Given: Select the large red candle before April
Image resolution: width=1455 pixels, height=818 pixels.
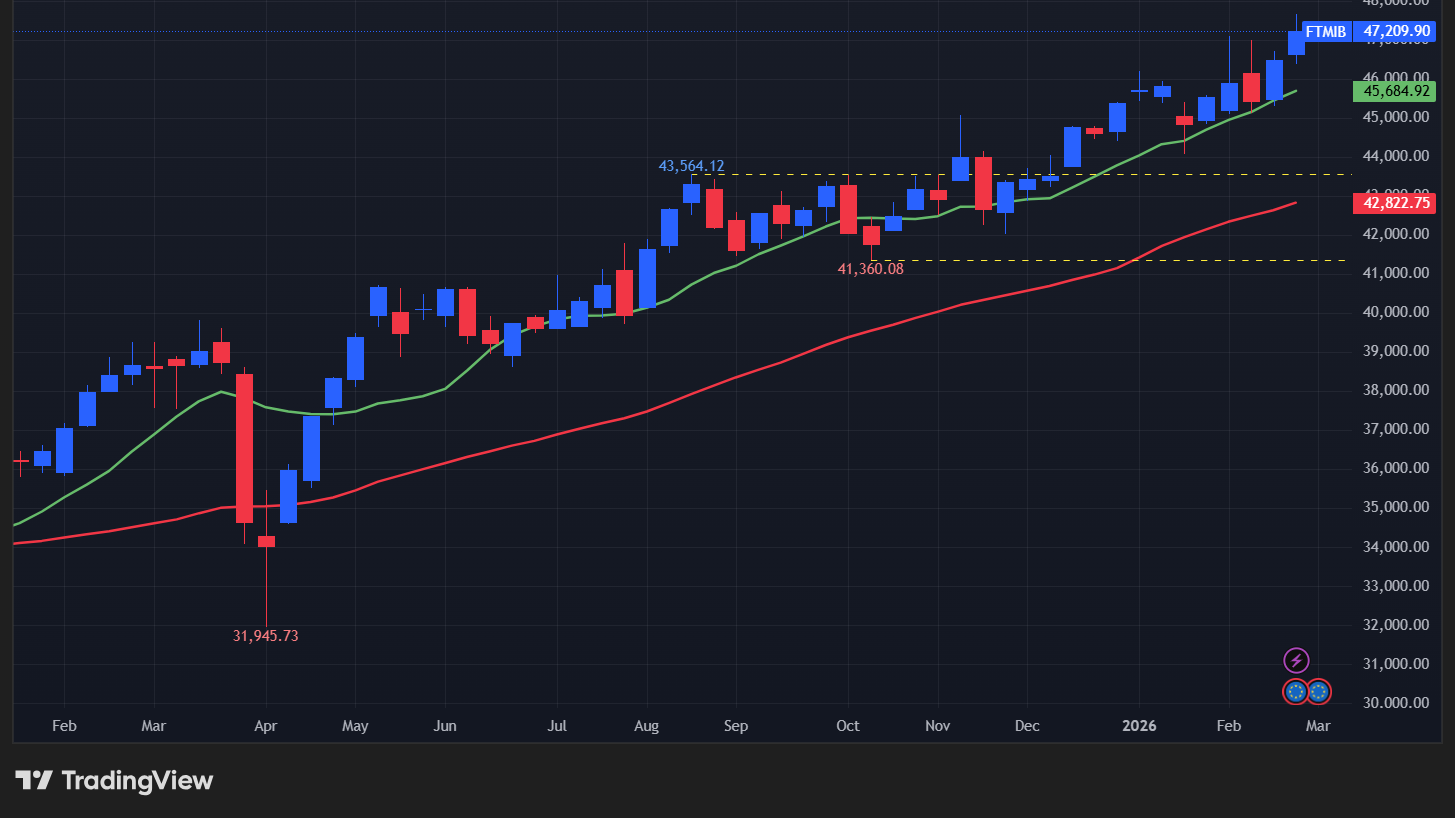Looking at the screenshot, I should click(244, 448).
